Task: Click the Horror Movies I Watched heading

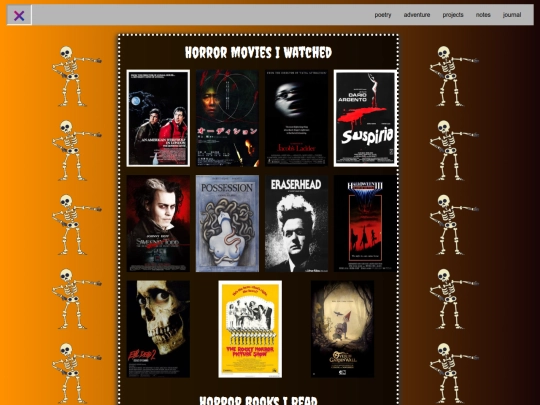Action: tap(258, 53)
